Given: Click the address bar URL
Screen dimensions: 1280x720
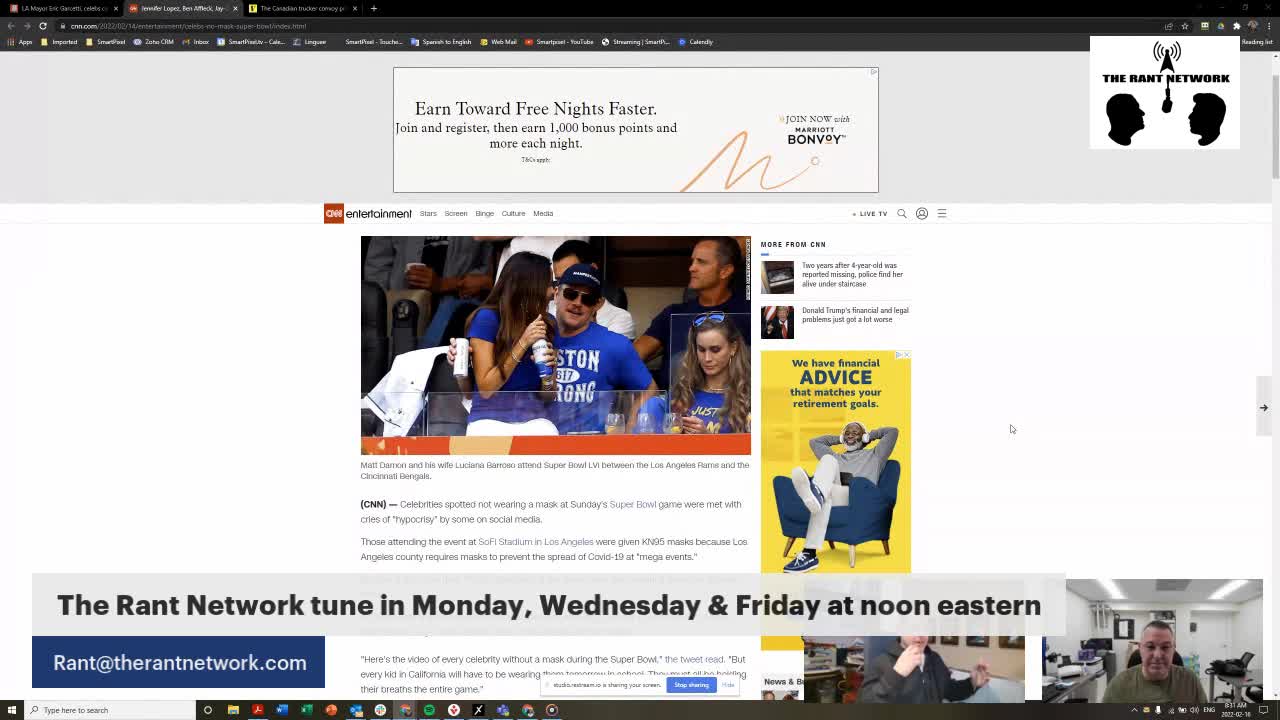Looking at the screenshot, I should pyautogui.click(x=188, y=26).
